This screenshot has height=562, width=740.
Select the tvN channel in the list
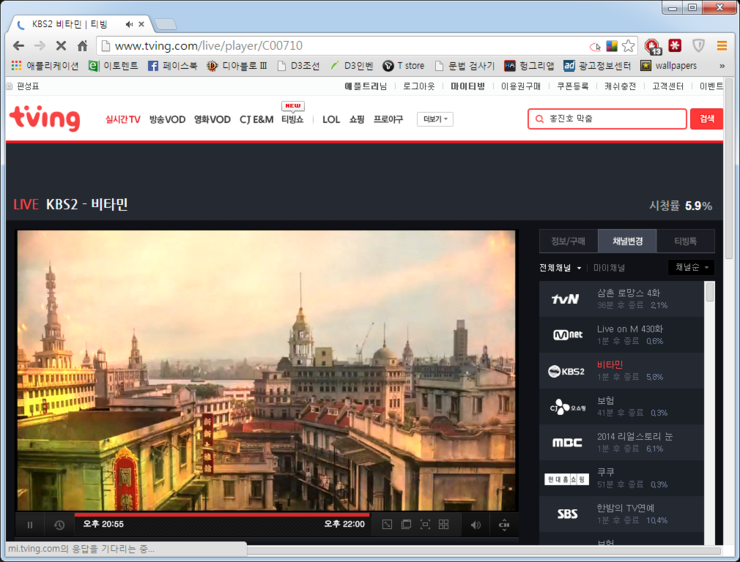[x=622, y=298]
